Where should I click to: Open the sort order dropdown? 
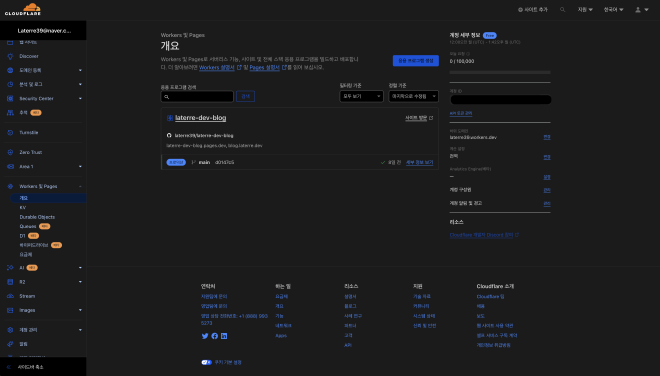413,96
